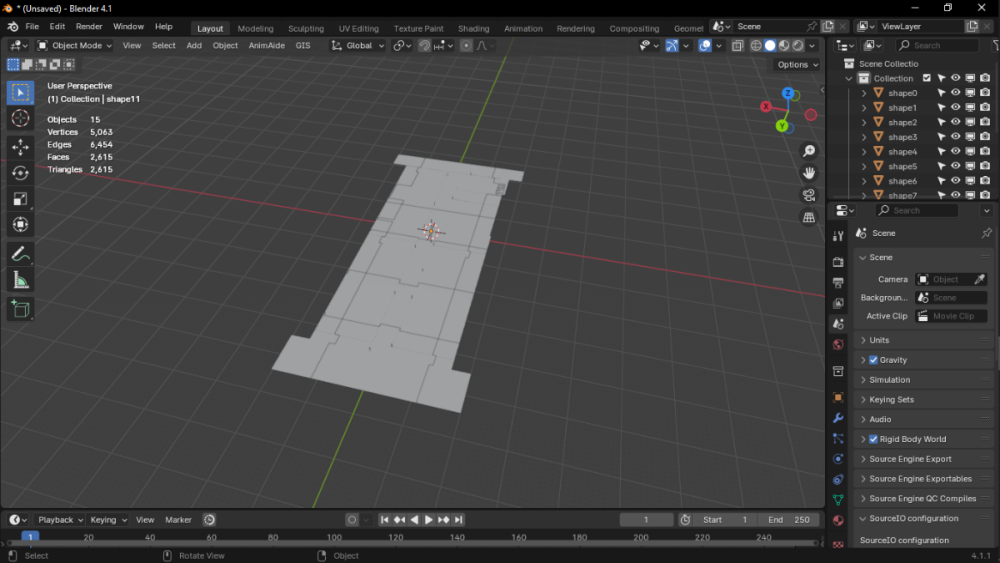Select the Measure tool
1000x563 pixels.
point(20,281)
